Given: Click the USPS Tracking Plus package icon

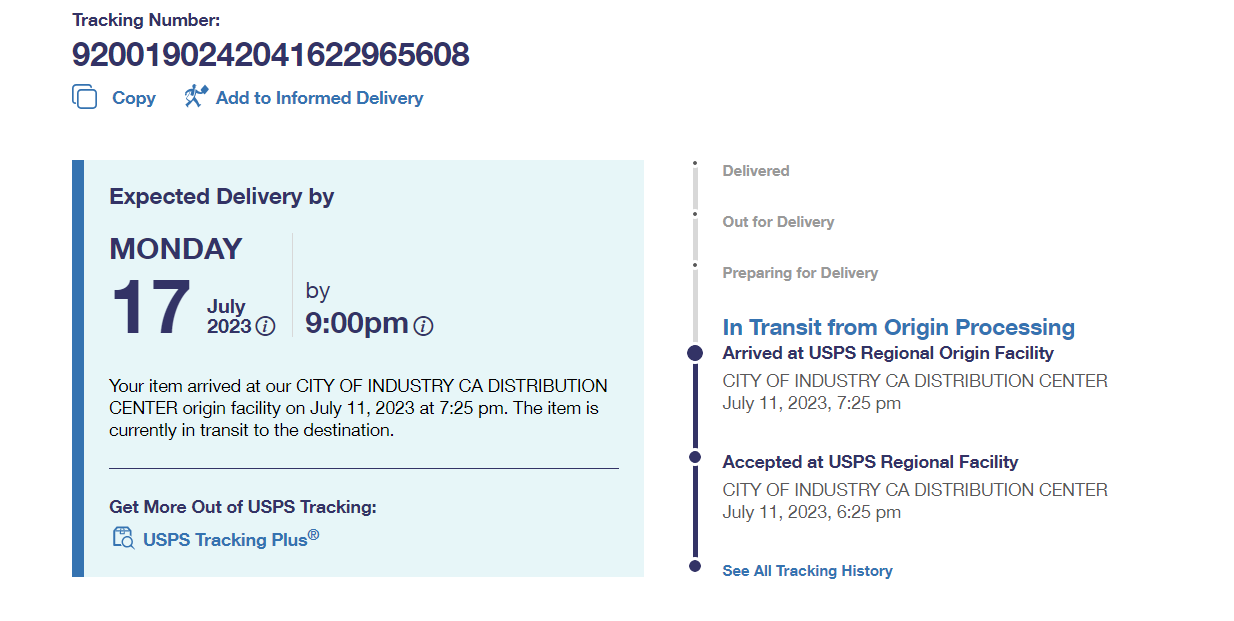Looking at the screenshot, I should (123, 538).
